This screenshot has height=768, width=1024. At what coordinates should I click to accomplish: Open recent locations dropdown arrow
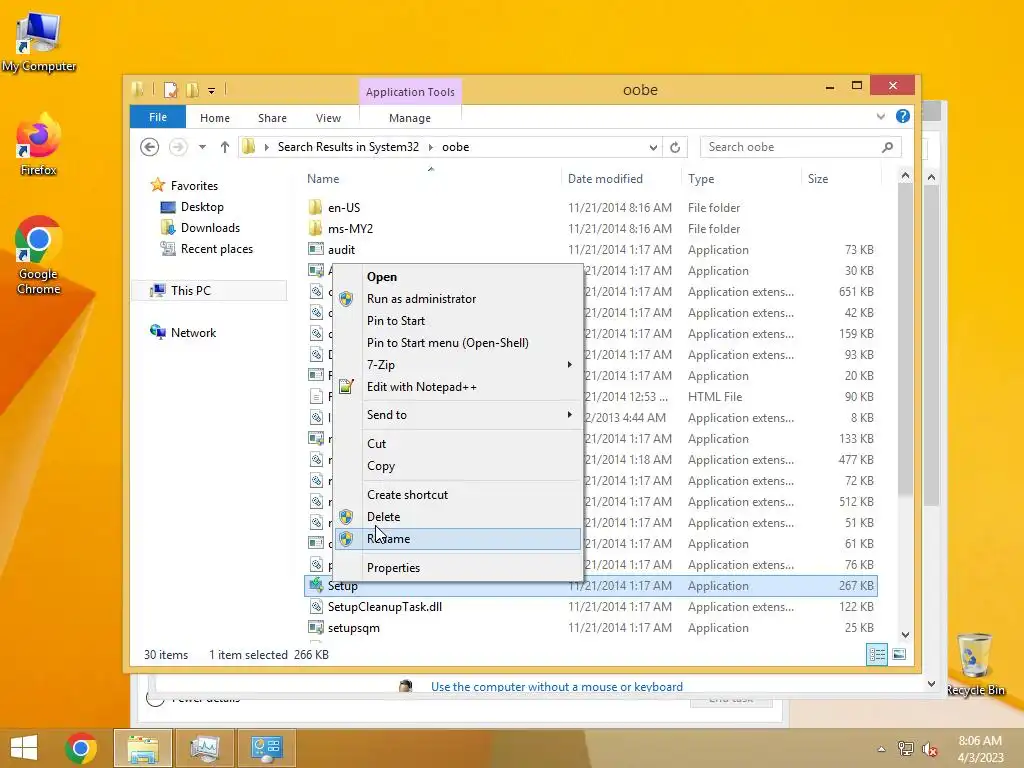point(202,147)
